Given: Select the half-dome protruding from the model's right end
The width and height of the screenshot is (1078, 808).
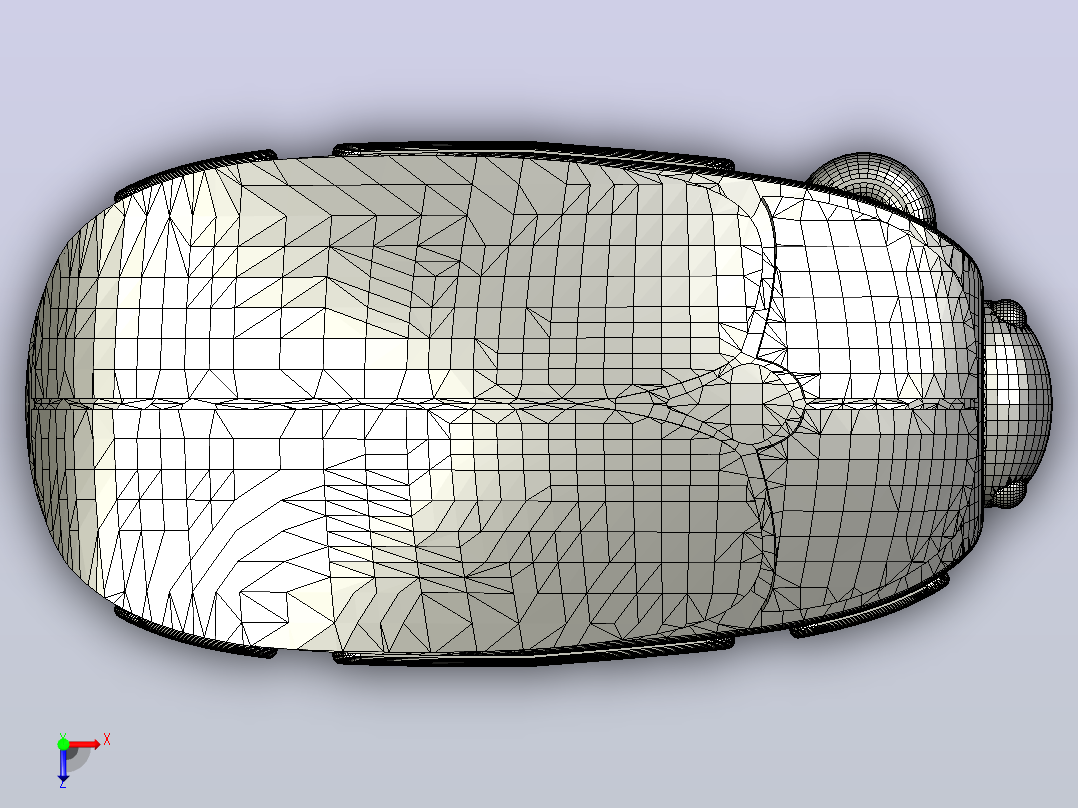Looking at the screenshot, I should pos(1018,402).
